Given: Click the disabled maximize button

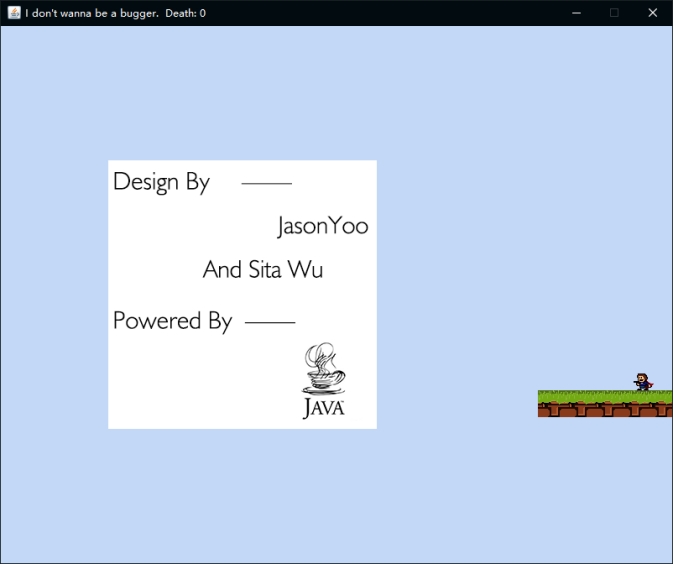Looking at the screenshot, I should pos(614,13).
